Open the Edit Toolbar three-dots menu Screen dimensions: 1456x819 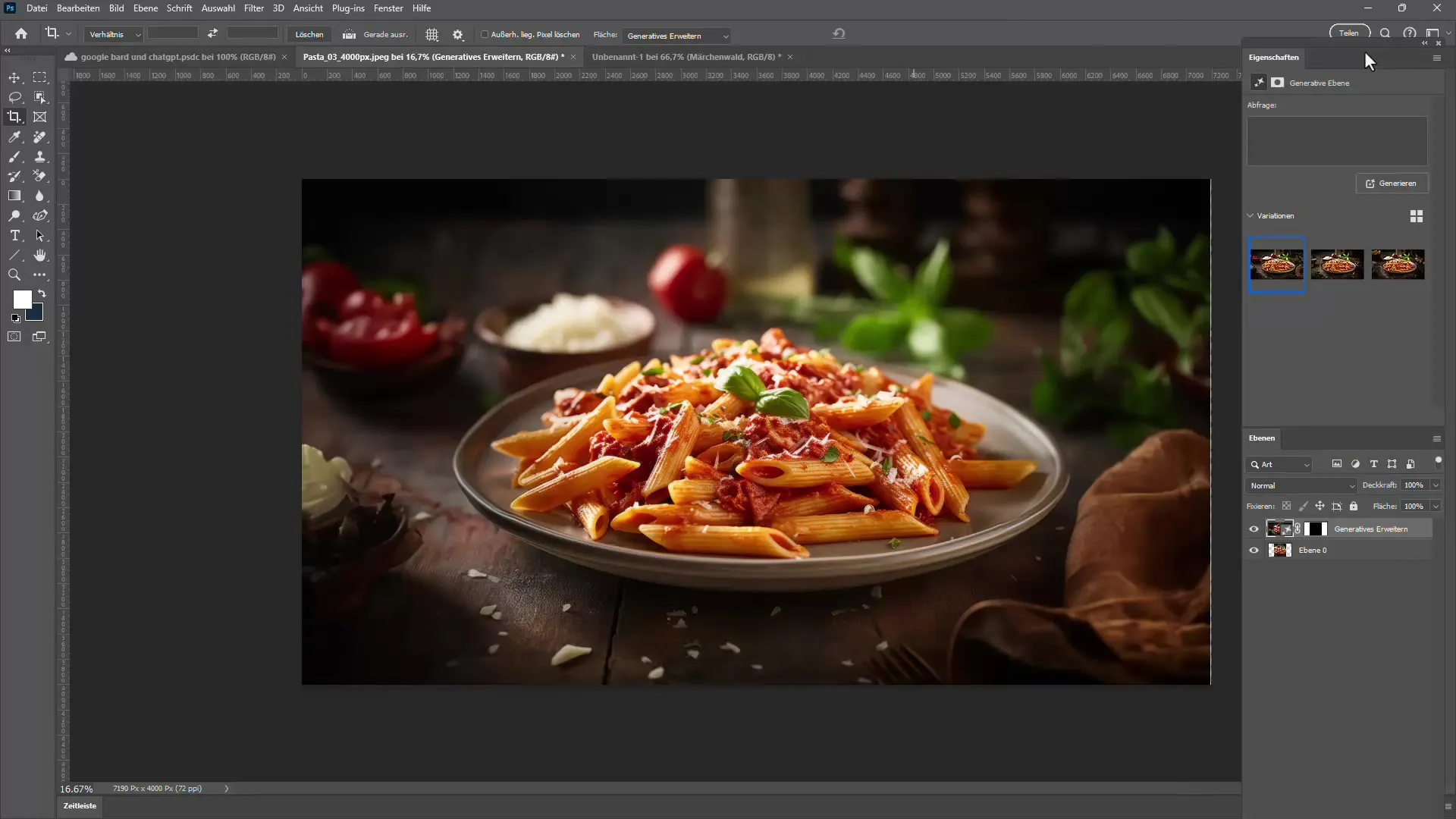click(40, 275)
